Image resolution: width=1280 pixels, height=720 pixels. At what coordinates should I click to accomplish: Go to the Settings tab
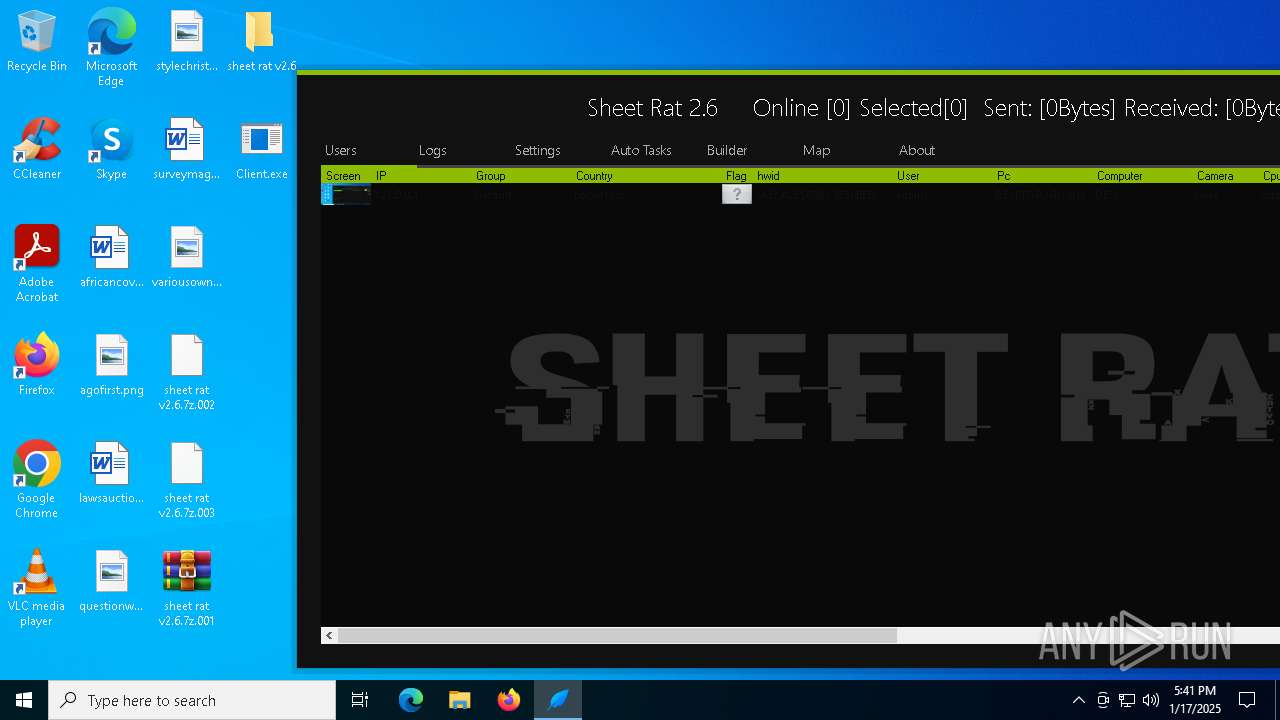point(538,150)
